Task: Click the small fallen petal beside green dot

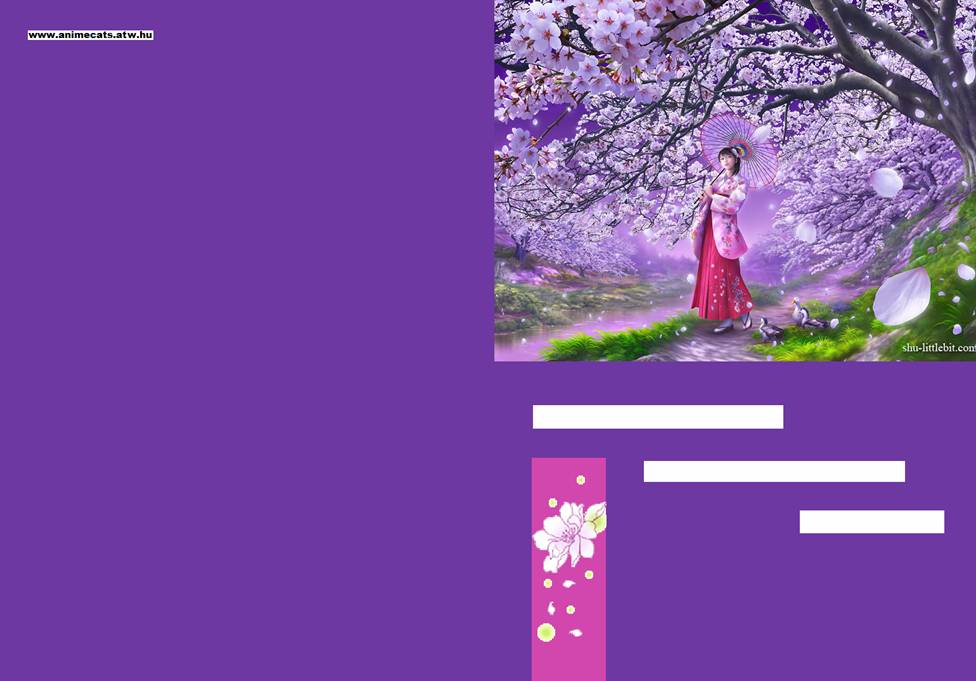Action: click(575, 632)
